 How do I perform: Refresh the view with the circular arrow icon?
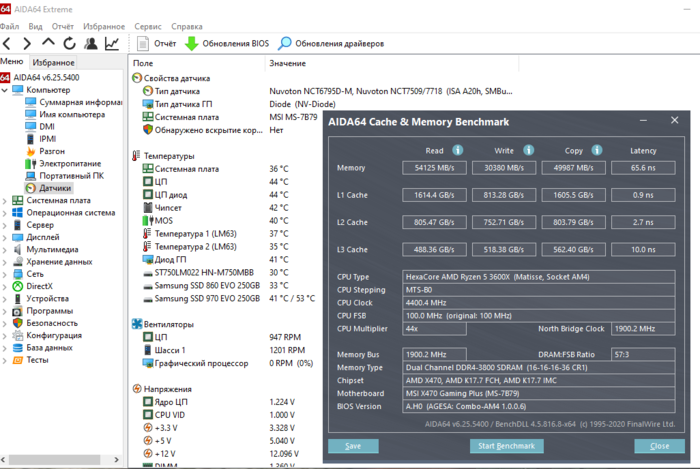(69, 43)
